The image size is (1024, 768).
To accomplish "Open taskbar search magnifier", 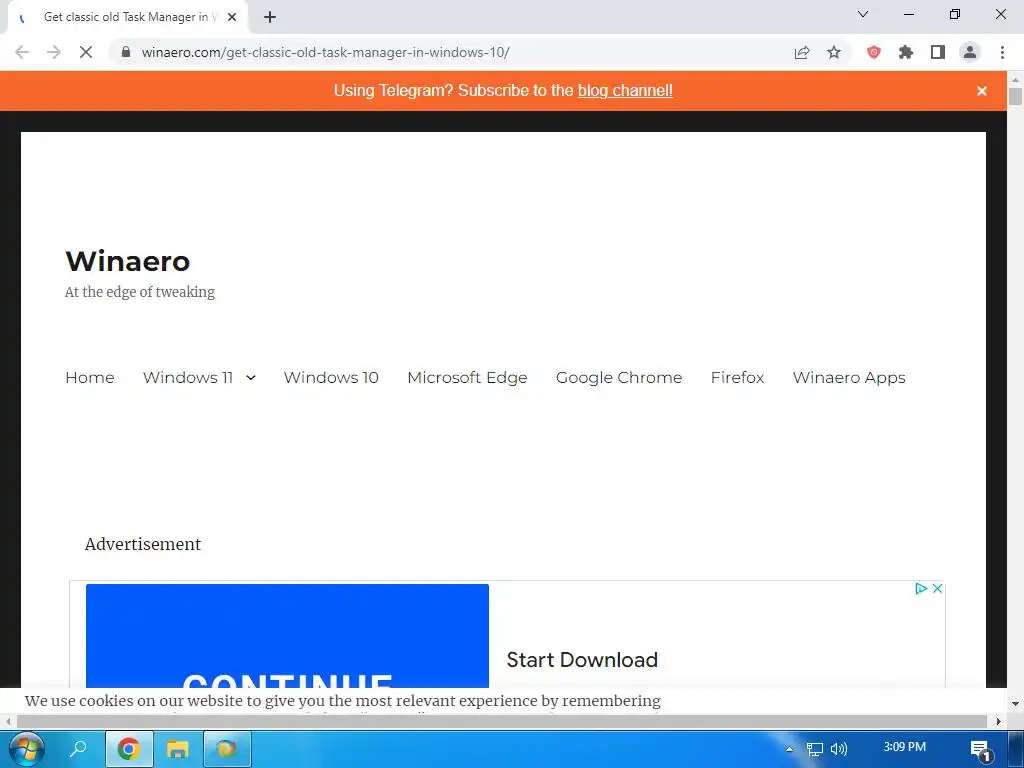I will [78, 748].
